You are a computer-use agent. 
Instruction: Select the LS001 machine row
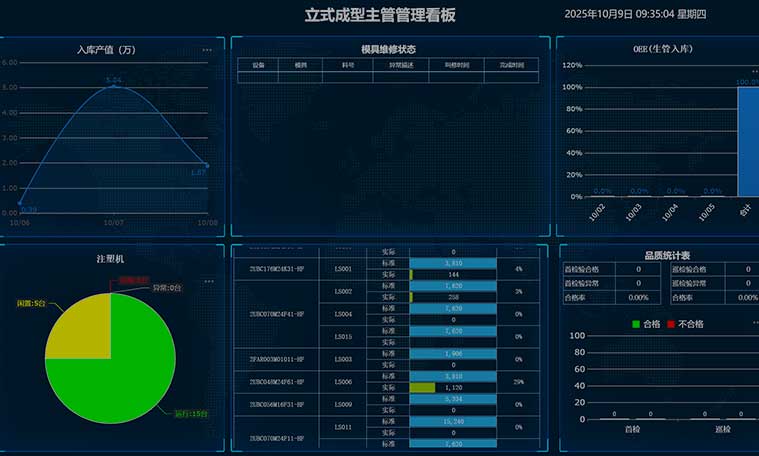click(343, 268)
